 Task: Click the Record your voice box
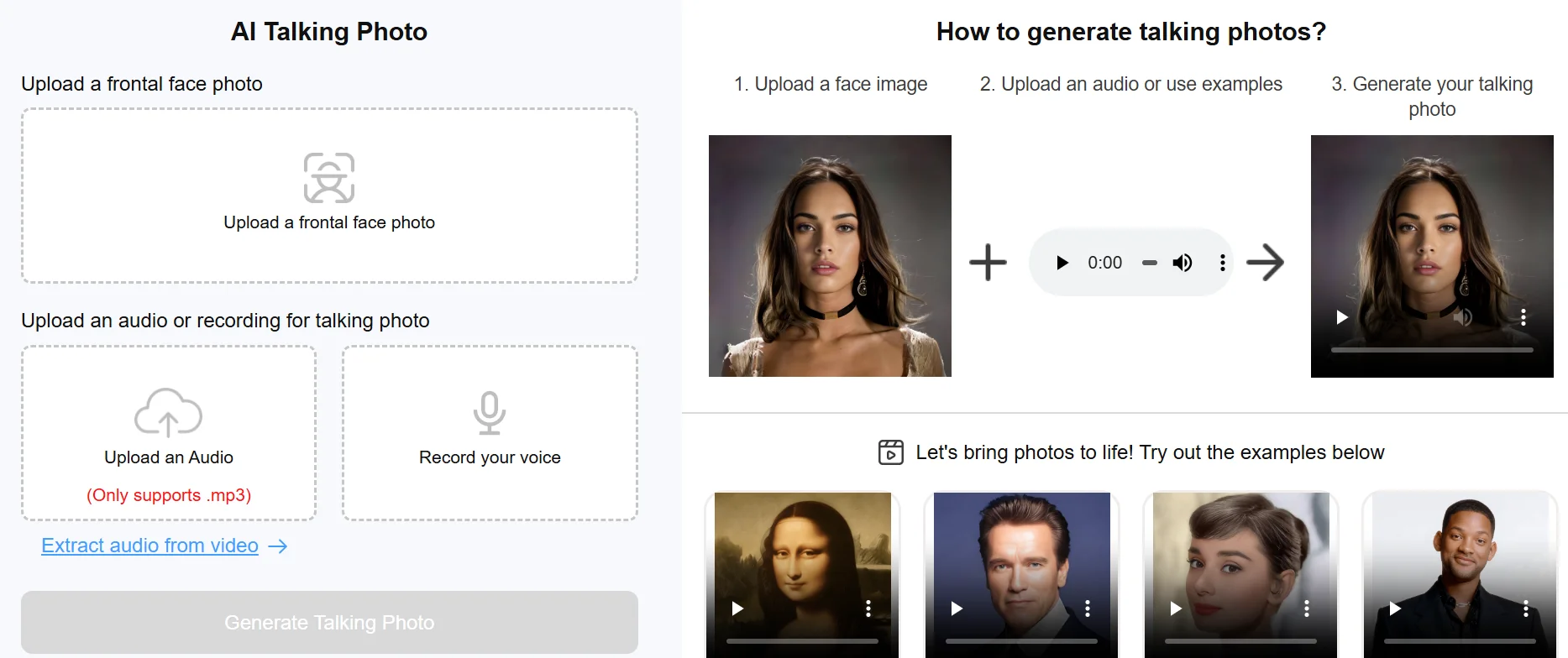point(490,433)
